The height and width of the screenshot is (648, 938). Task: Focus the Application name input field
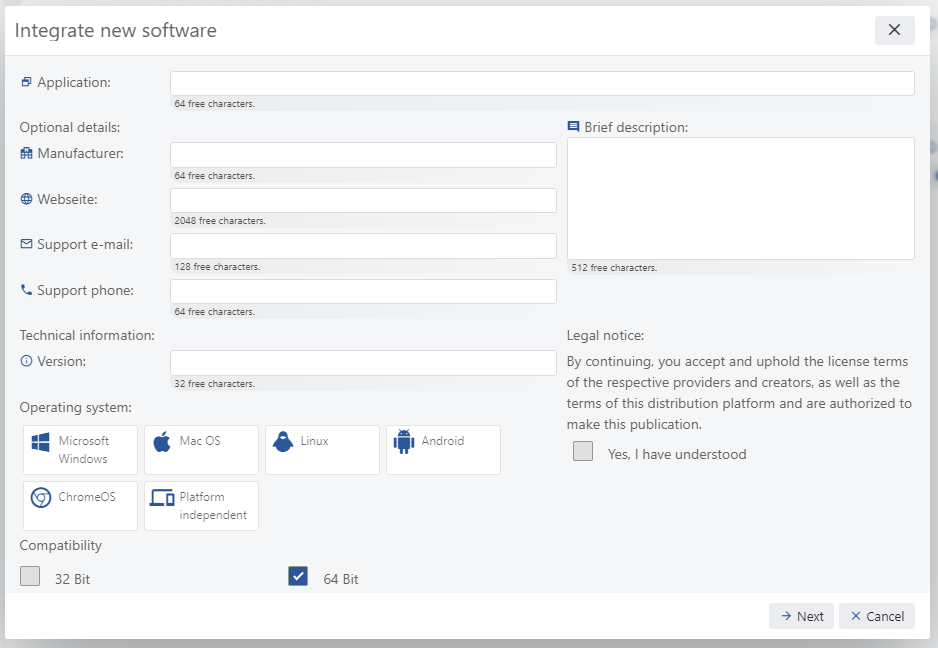542,84
